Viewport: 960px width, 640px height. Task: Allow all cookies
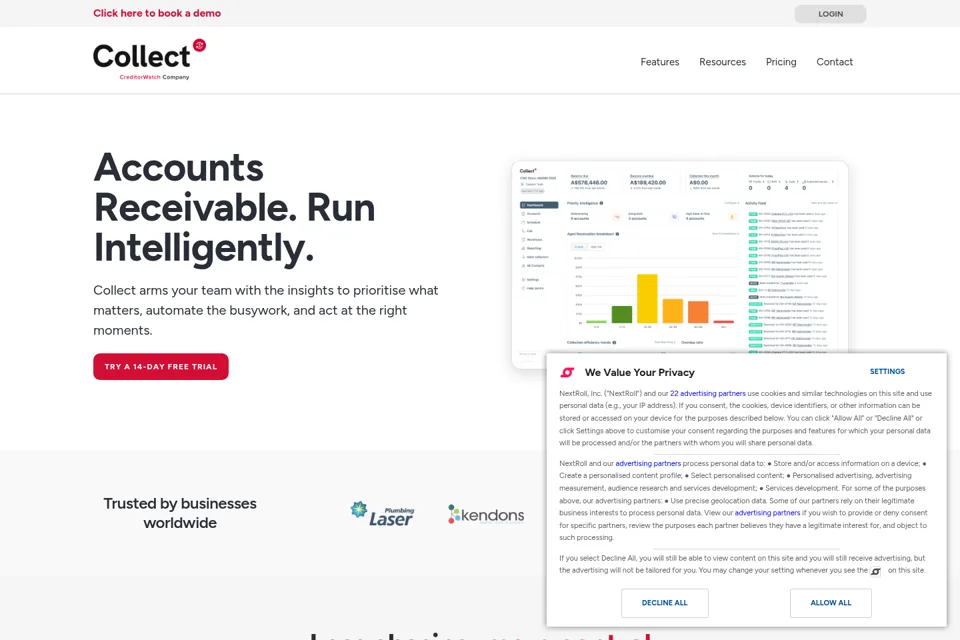830,603
